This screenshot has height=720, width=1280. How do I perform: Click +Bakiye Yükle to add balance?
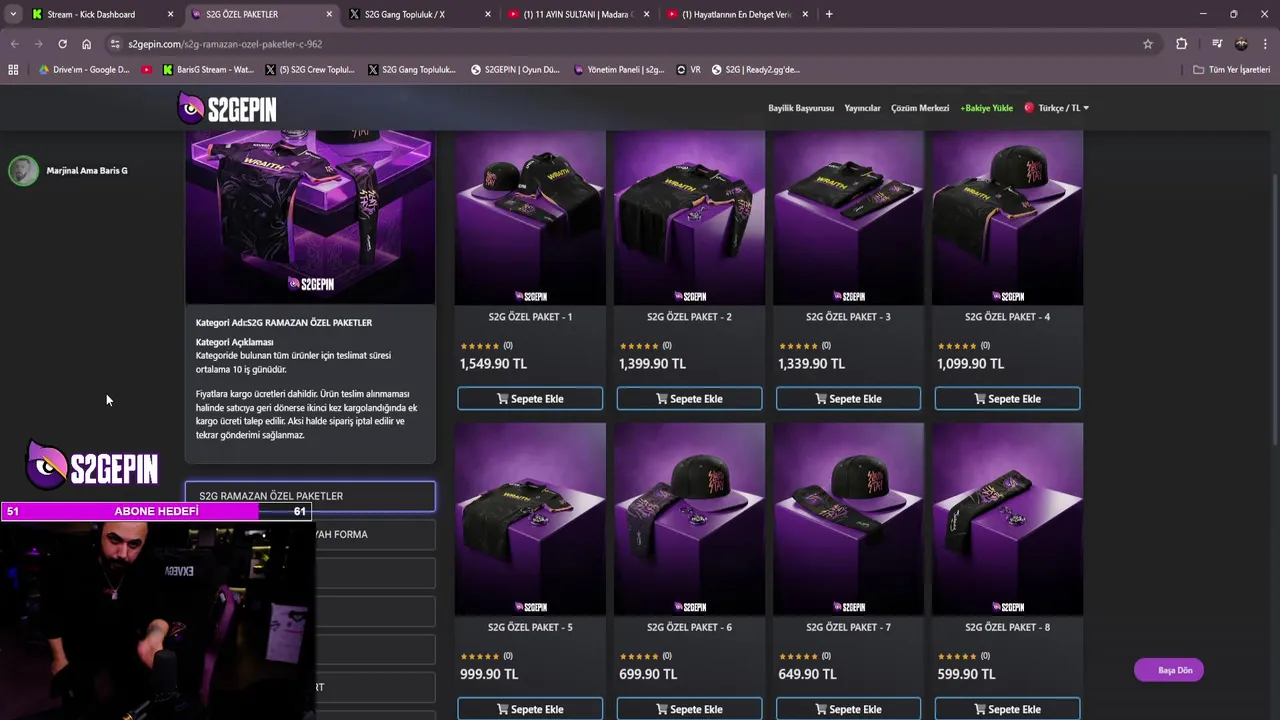[x=986, y=108]
